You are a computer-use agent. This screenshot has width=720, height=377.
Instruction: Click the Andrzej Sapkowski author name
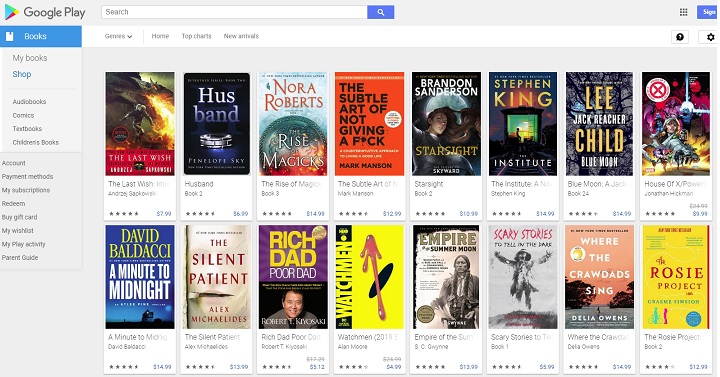click(132, 194)
